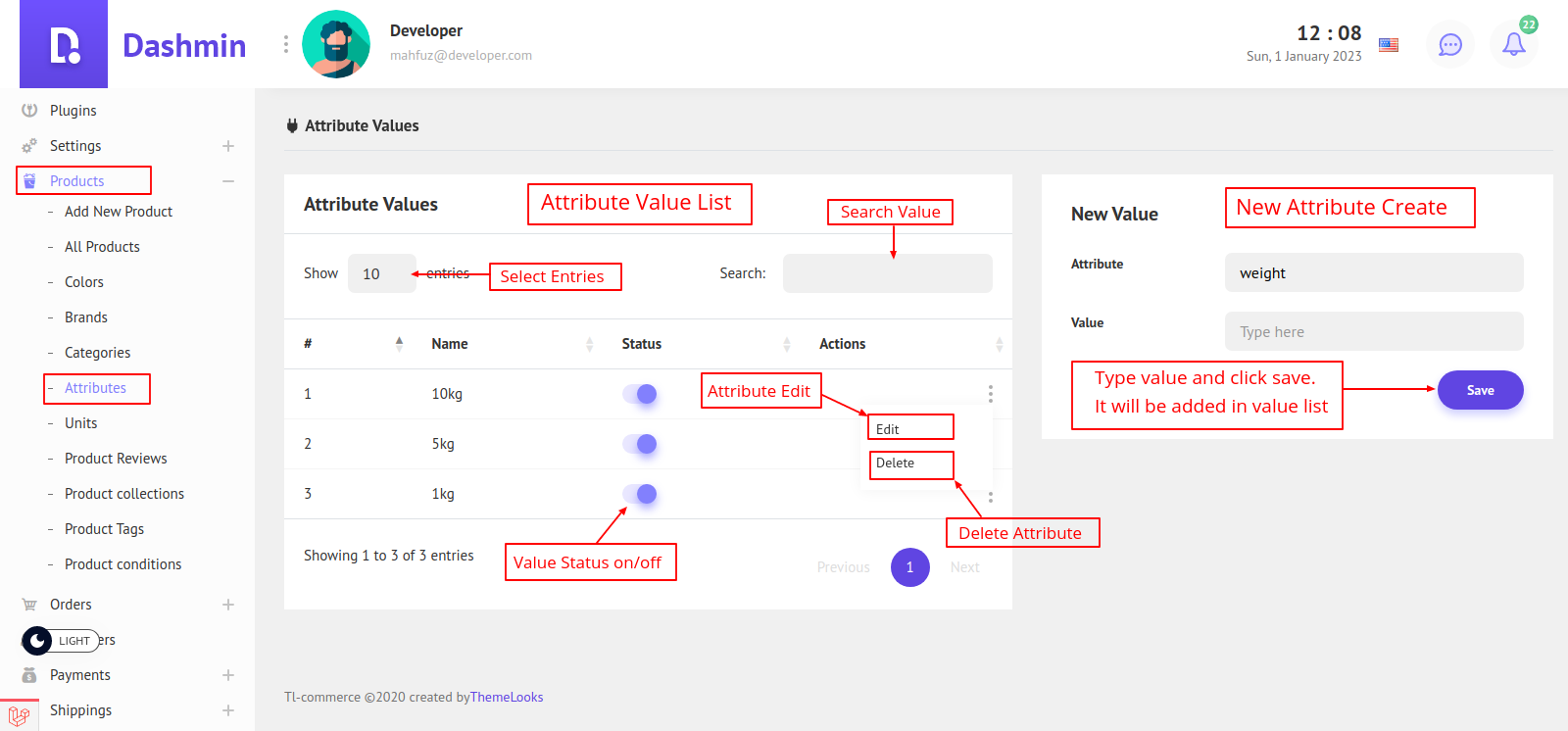Disable the status switch for 5kg
Image resolution: width=1568 pixels, height=731 pixels.
(640, 444)
